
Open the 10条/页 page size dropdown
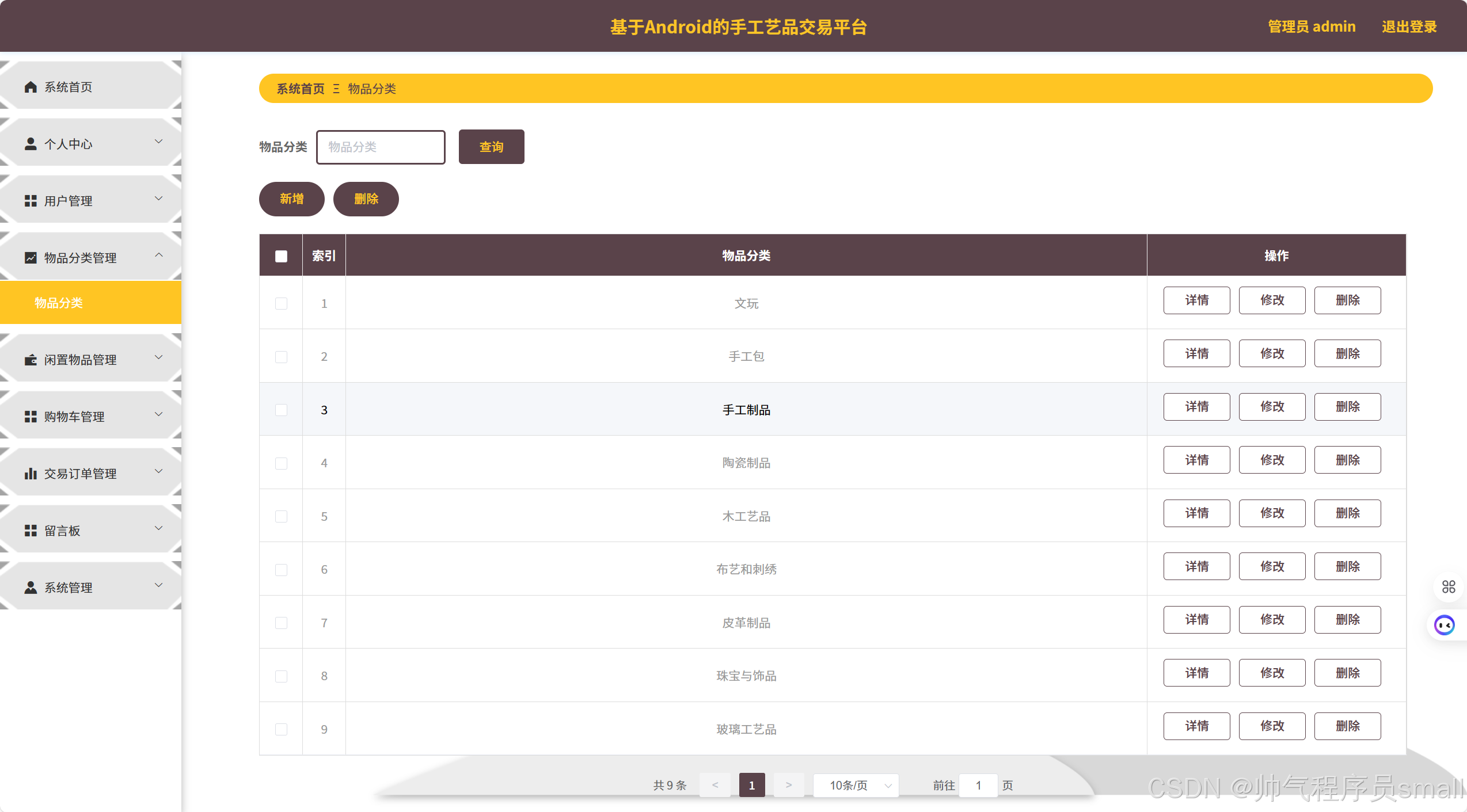point(856,786)
